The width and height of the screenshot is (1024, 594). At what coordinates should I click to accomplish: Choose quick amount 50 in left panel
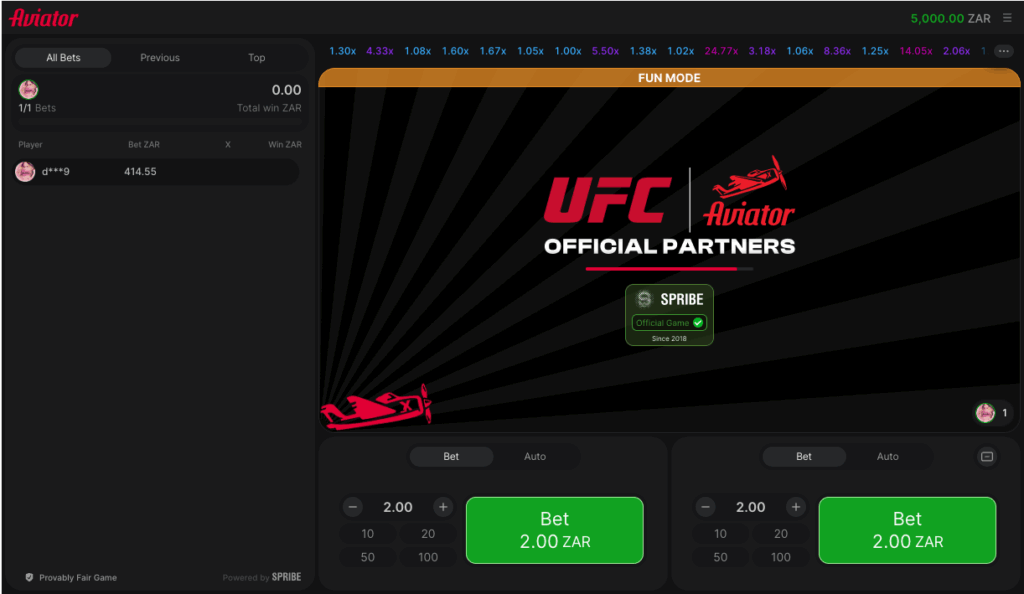(368, 557)
